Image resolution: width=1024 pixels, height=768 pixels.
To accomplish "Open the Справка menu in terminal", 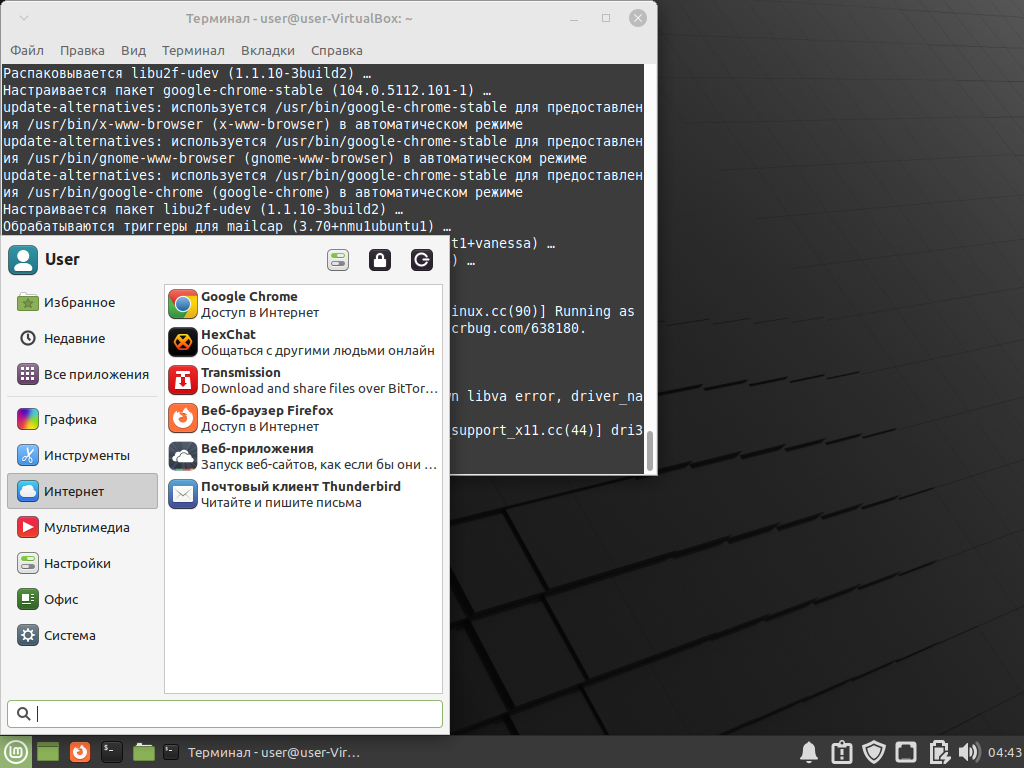I will [336, 50].
